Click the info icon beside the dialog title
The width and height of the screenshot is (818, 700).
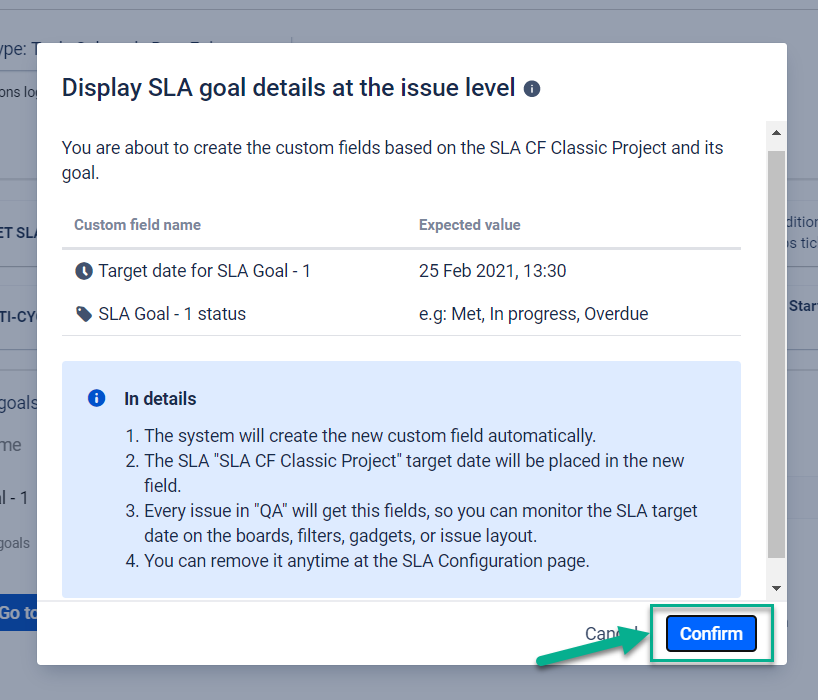click(x=532, y=89)
